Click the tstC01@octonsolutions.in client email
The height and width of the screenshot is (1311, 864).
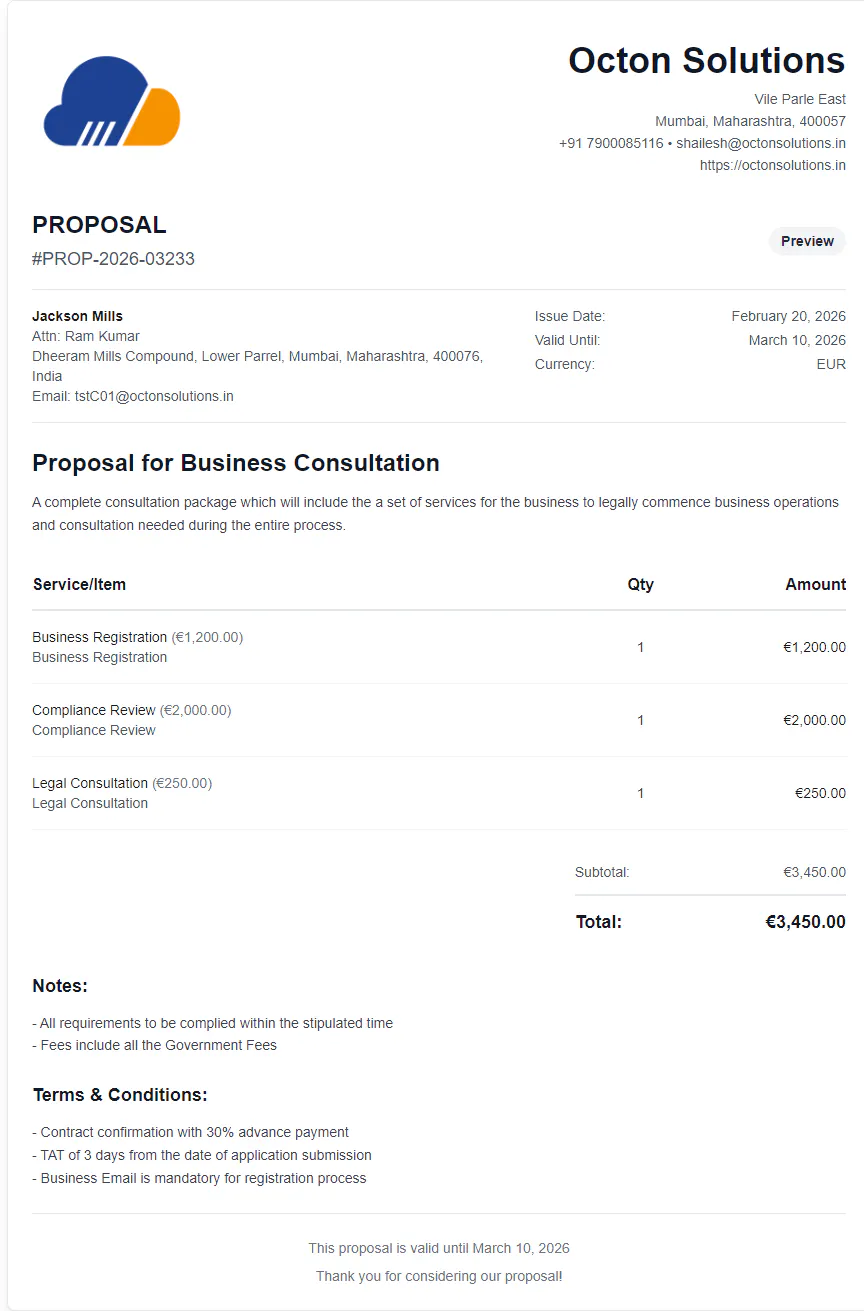click(x=154, y=396)
